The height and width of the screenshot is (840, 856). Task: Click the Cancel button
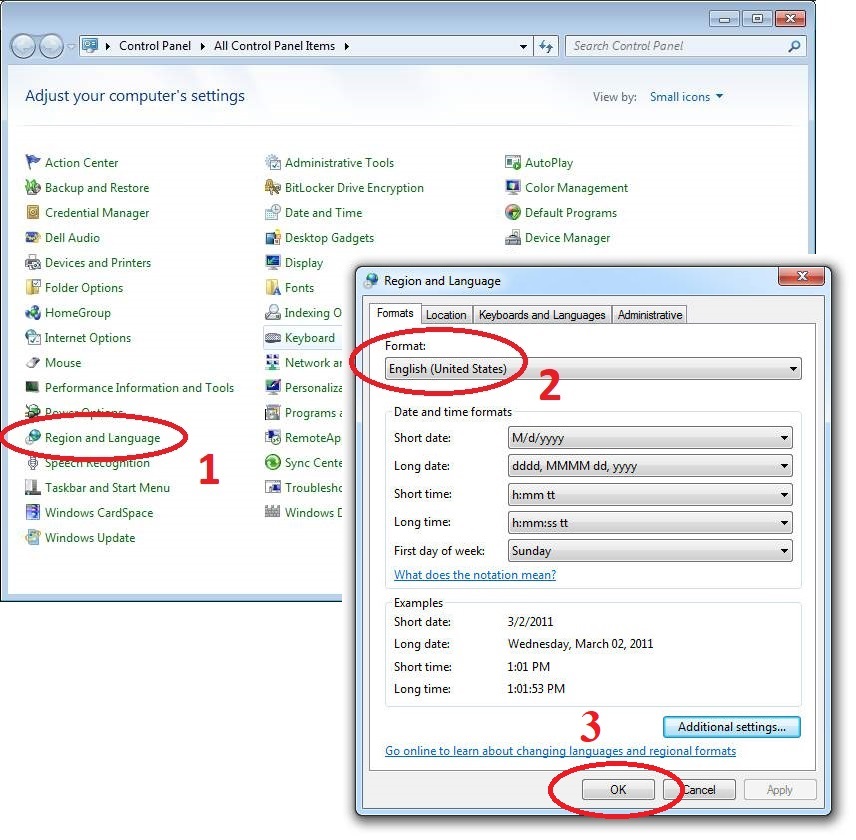coord(699,790)
